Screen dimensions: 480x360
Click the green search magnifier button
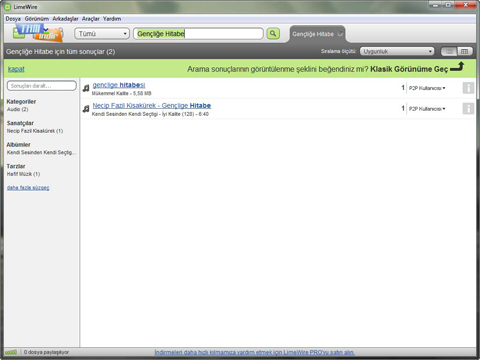point(273,34)
